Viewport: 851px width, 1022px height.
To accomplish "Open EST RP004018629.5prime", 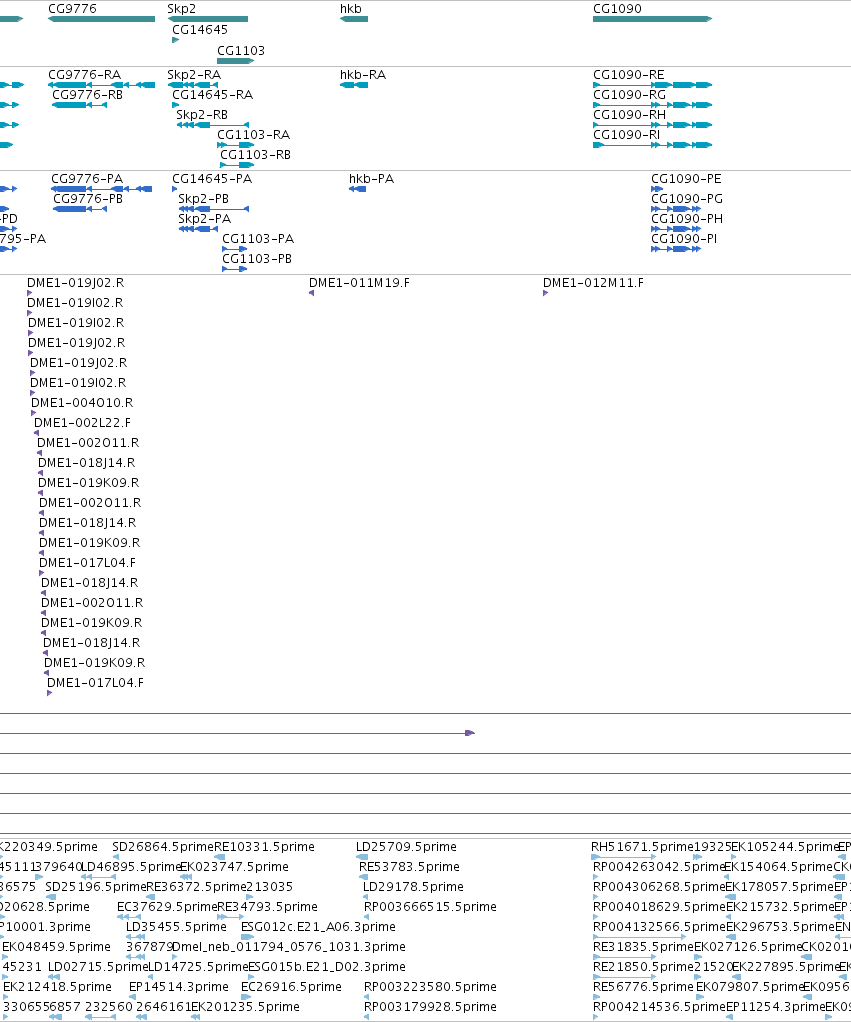I will click(x=659, y=907).
